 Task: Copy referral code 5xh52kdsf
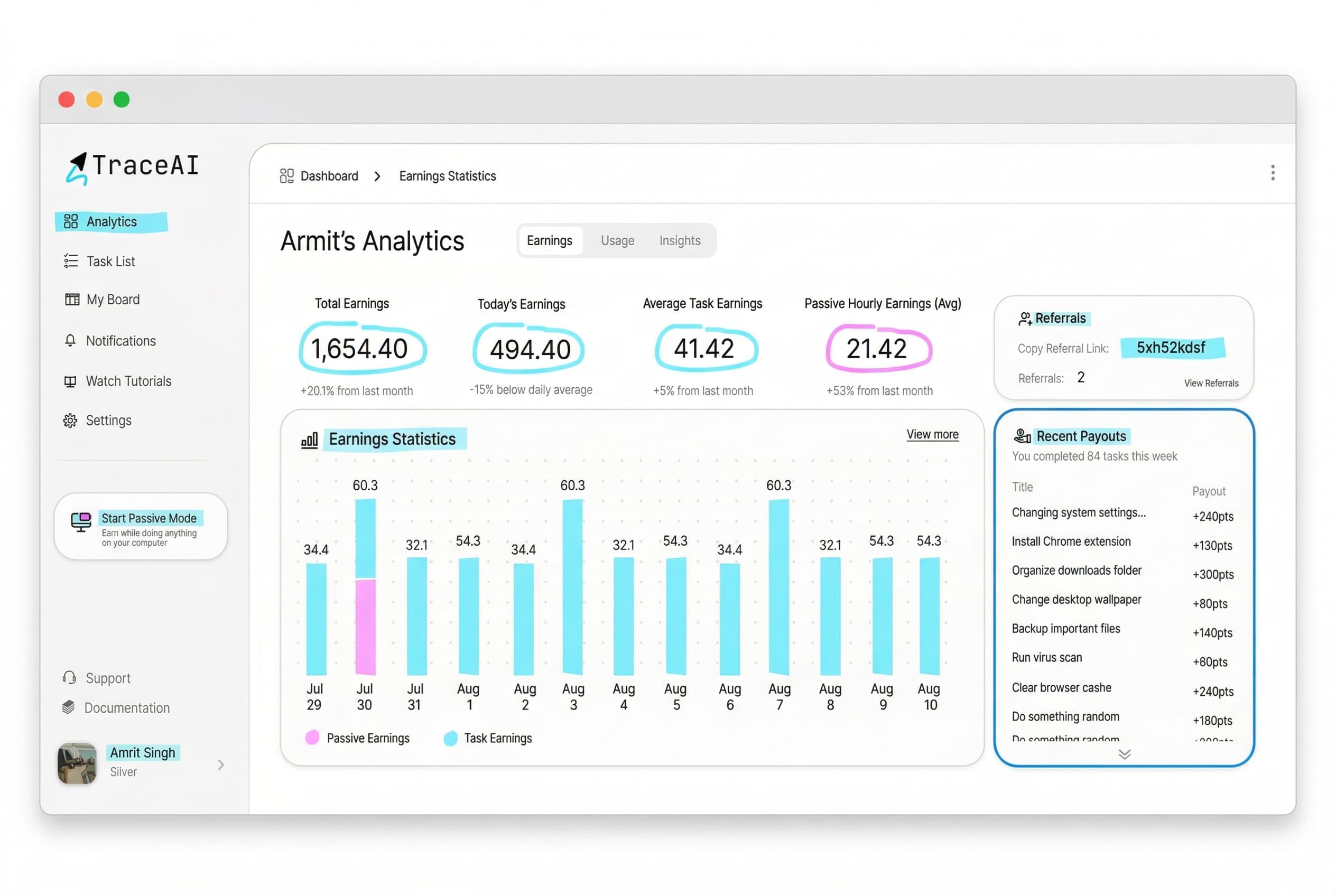[x=1171, y=348]
